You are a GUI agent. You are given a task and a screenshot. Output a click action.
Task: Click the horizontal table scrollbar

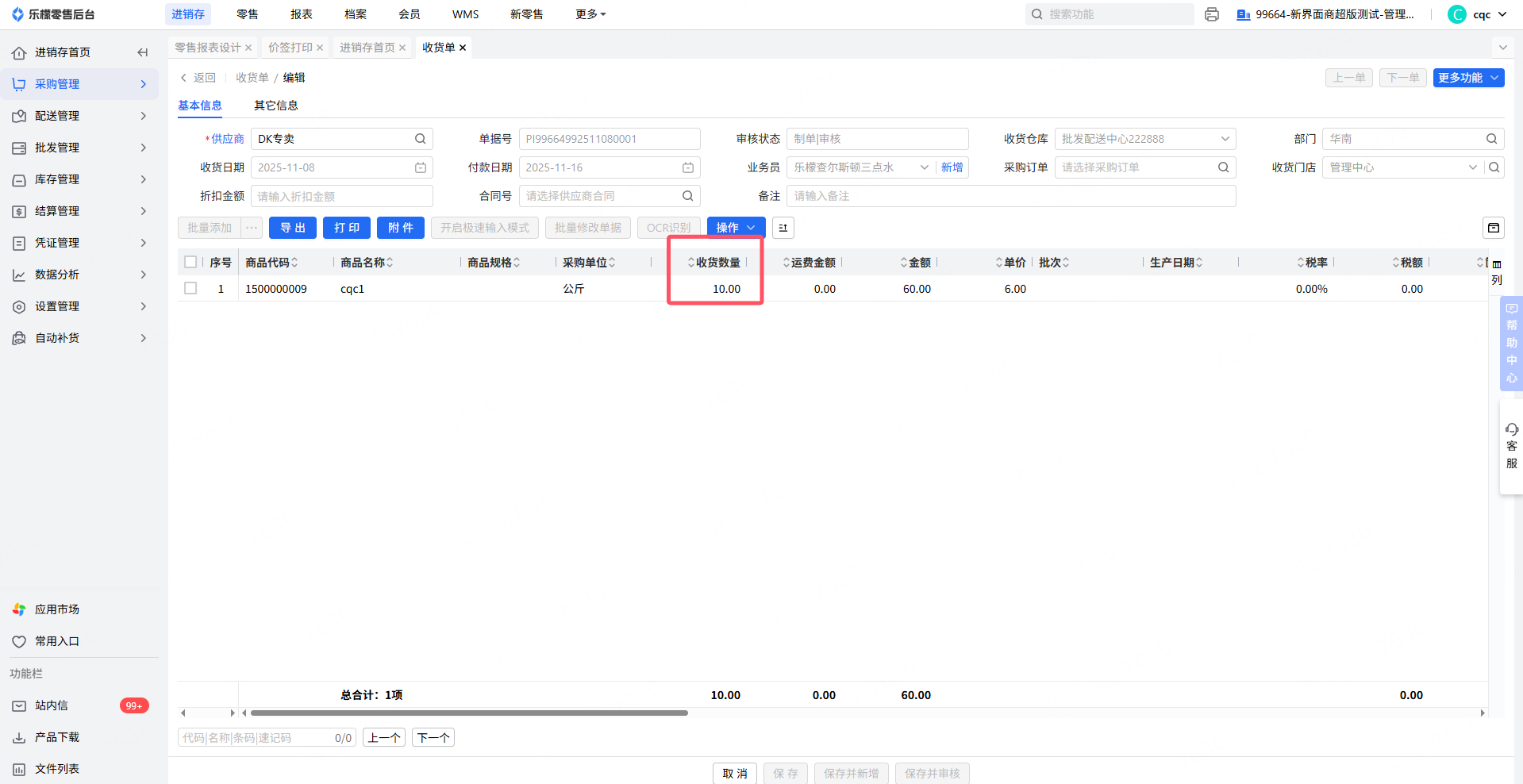click(x=468, y=713)
